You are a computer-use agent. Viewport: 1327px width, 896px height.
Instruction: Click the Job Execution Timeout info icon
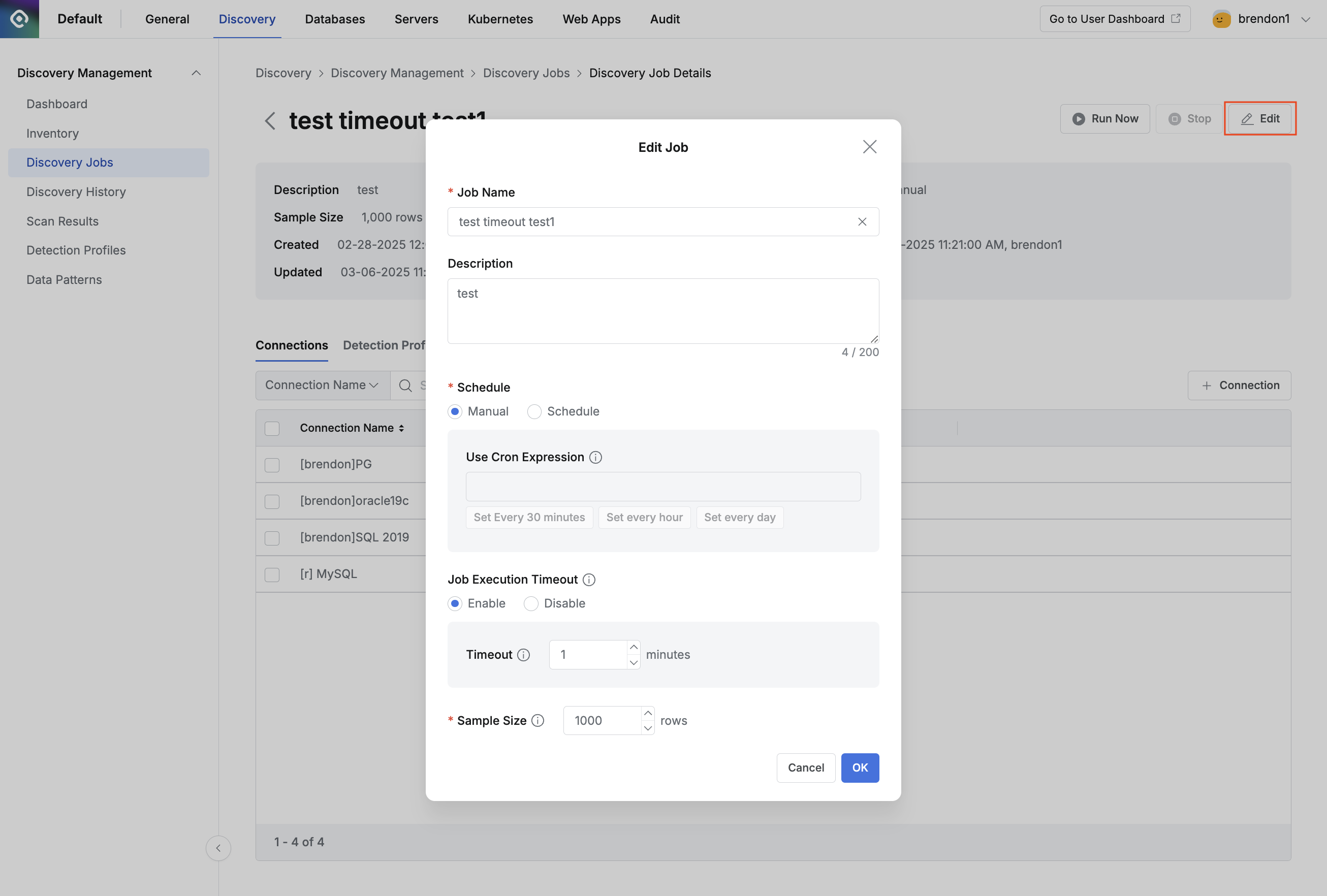pyautogui.click(x=589, y=580)
